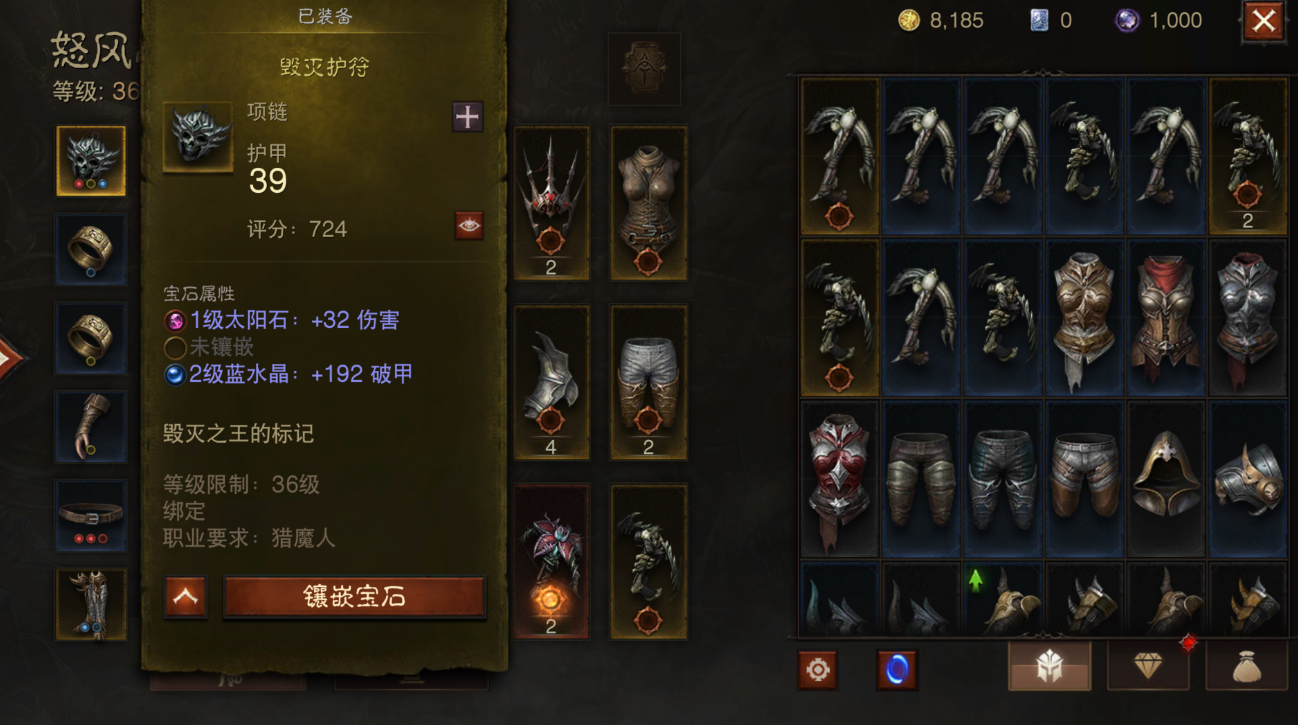Click the 镶嵌宝石 button

[x=354, y=597]
